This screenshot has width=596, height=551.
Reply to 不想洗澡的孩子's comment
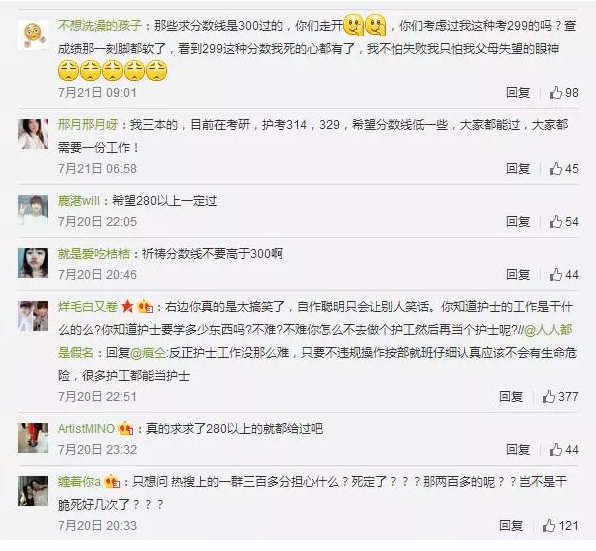coord(518,92)
